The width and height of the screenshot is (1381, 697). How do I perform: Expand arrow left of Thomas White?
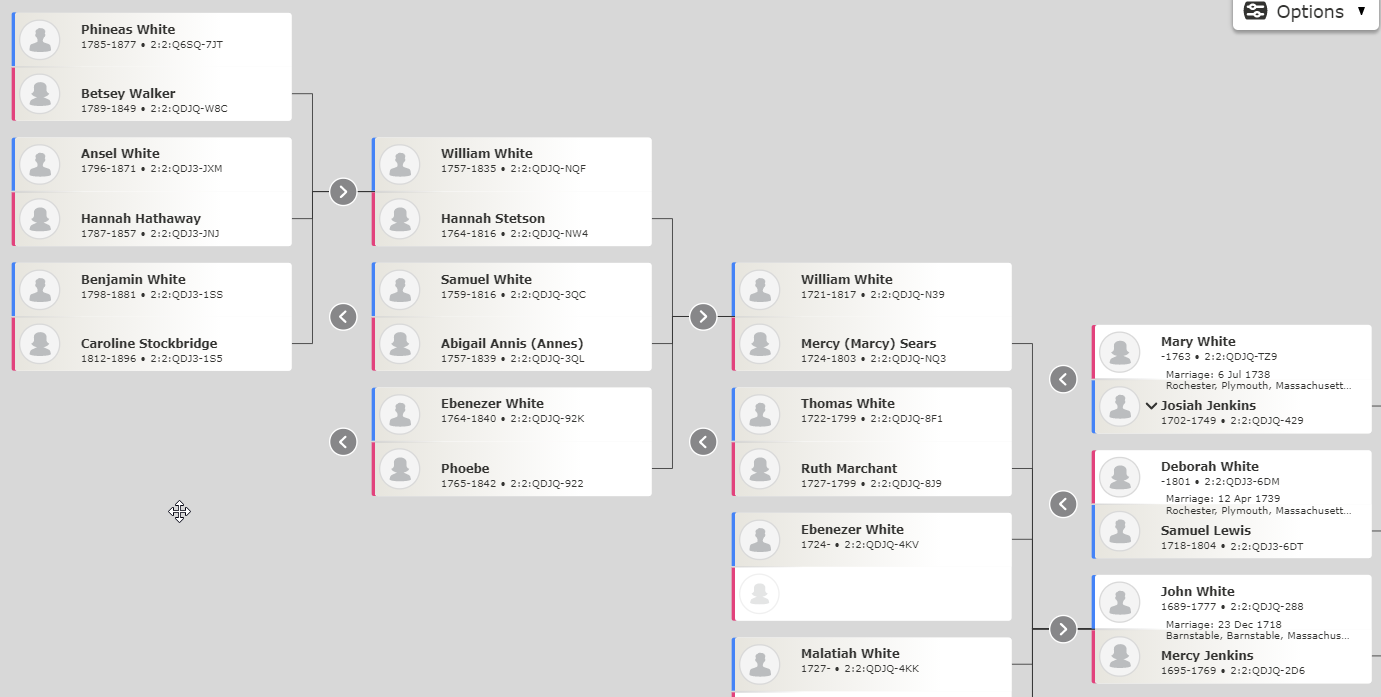(703, 441)
